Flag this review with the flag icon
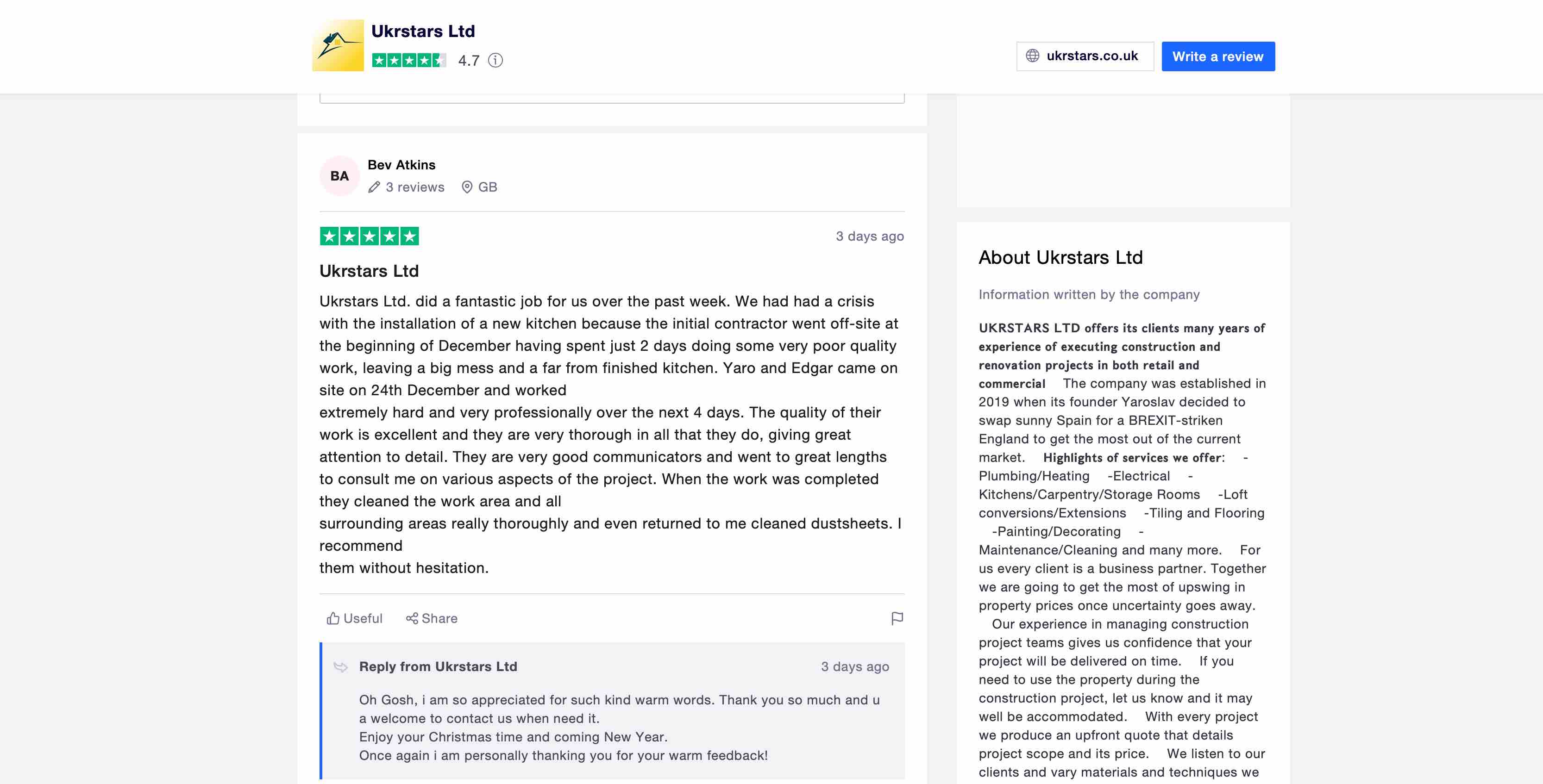 coord(896,618)
